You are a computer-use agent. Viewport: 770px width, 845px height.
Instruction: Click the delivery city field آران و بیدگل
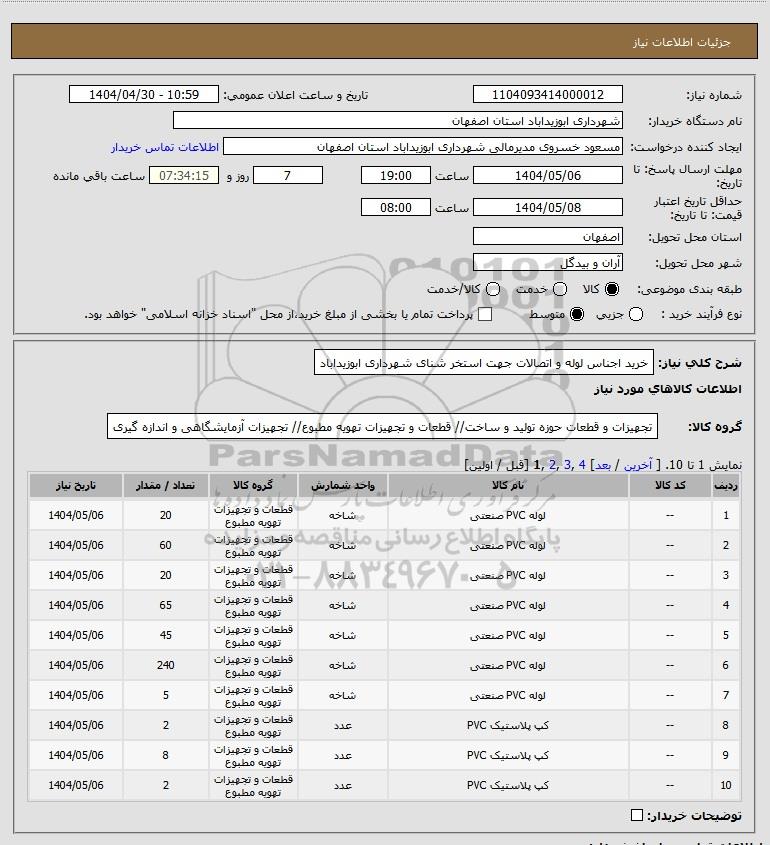click(547, 262)
